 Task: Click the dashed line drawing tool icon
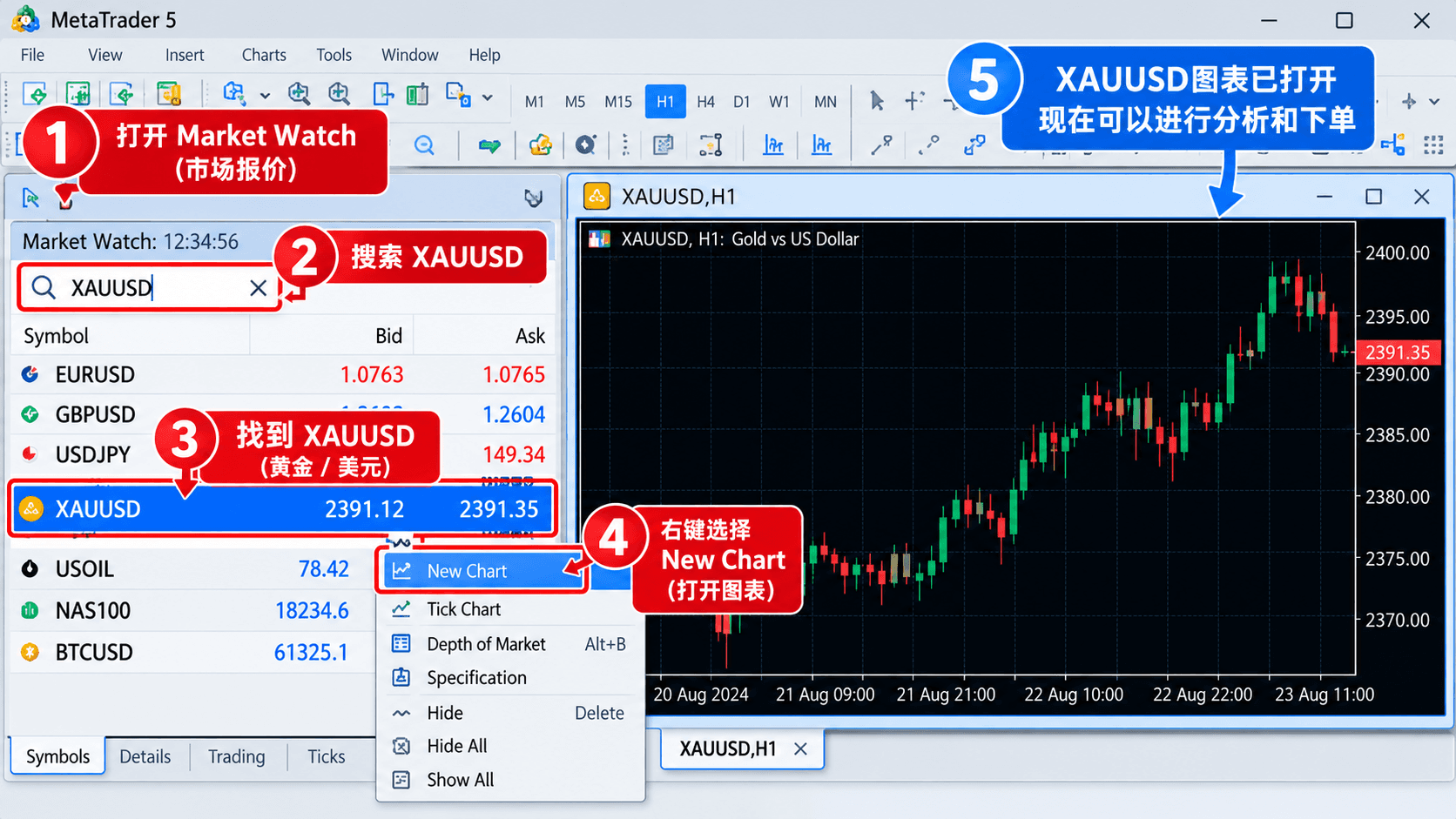928,144
